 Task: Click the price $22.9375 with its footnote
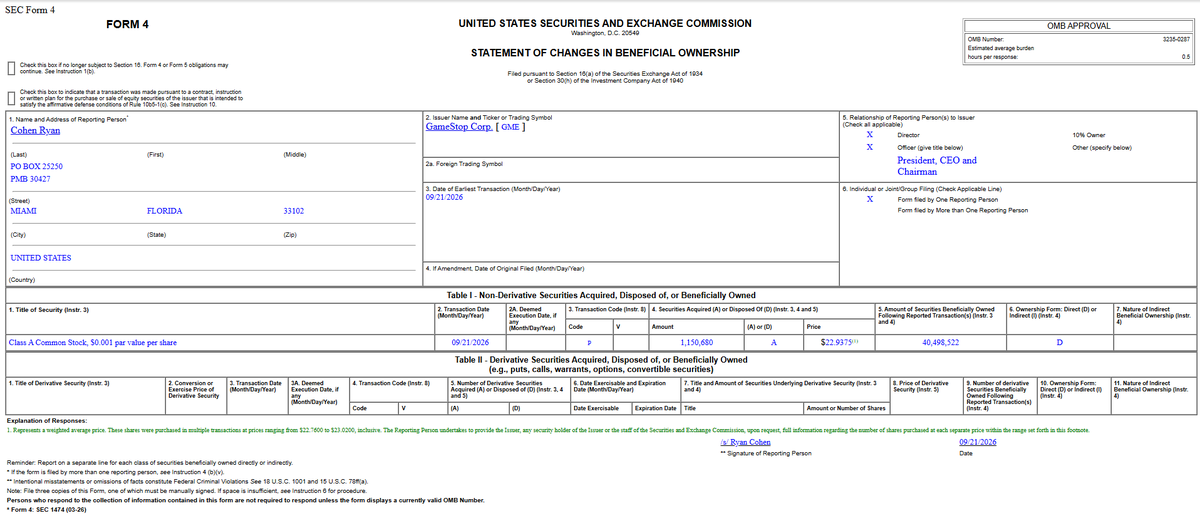tap(840, 343)
